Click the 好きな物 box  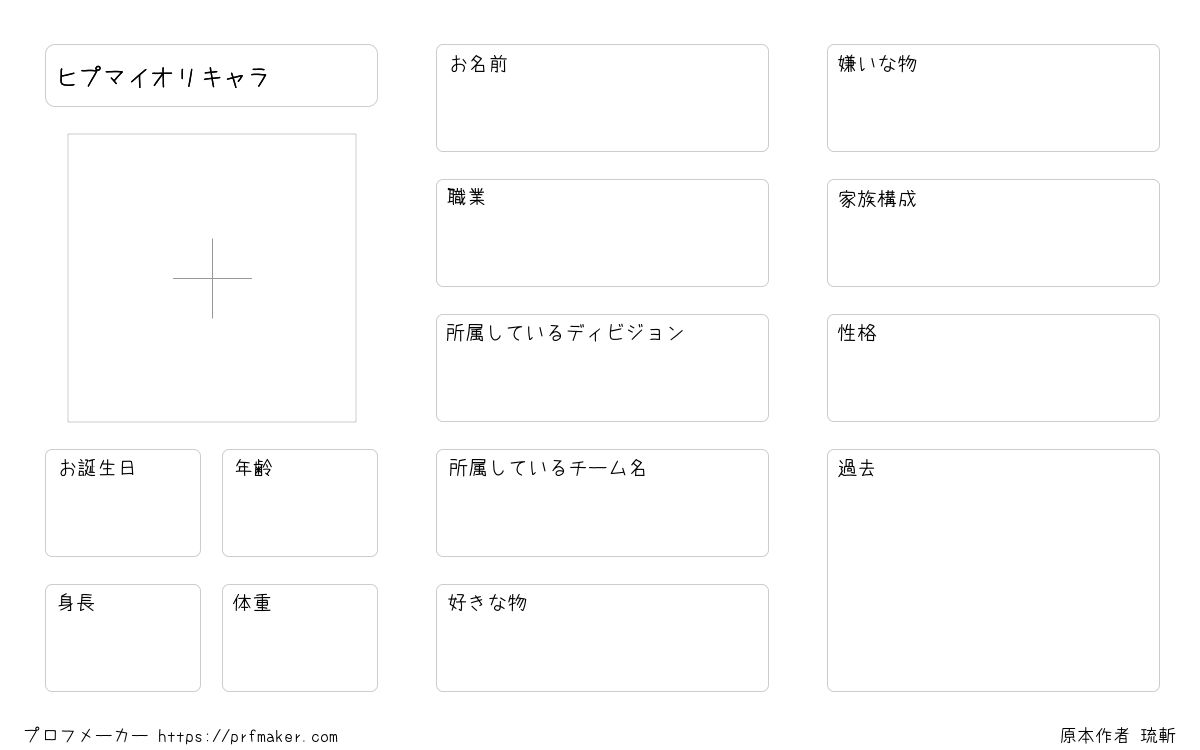[602, 638]
